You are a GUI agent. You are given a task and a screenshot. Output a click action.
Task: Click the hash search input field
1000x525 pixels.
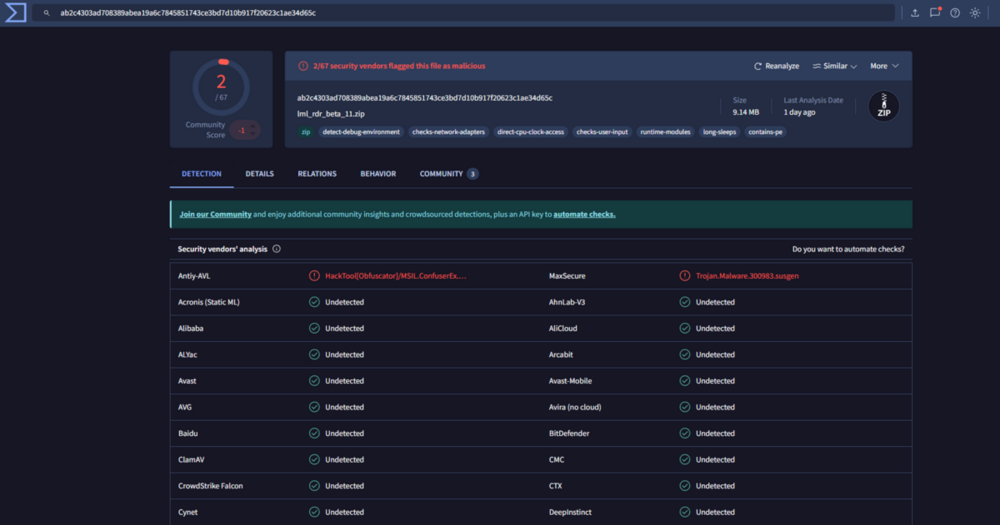tap(464, 13)
